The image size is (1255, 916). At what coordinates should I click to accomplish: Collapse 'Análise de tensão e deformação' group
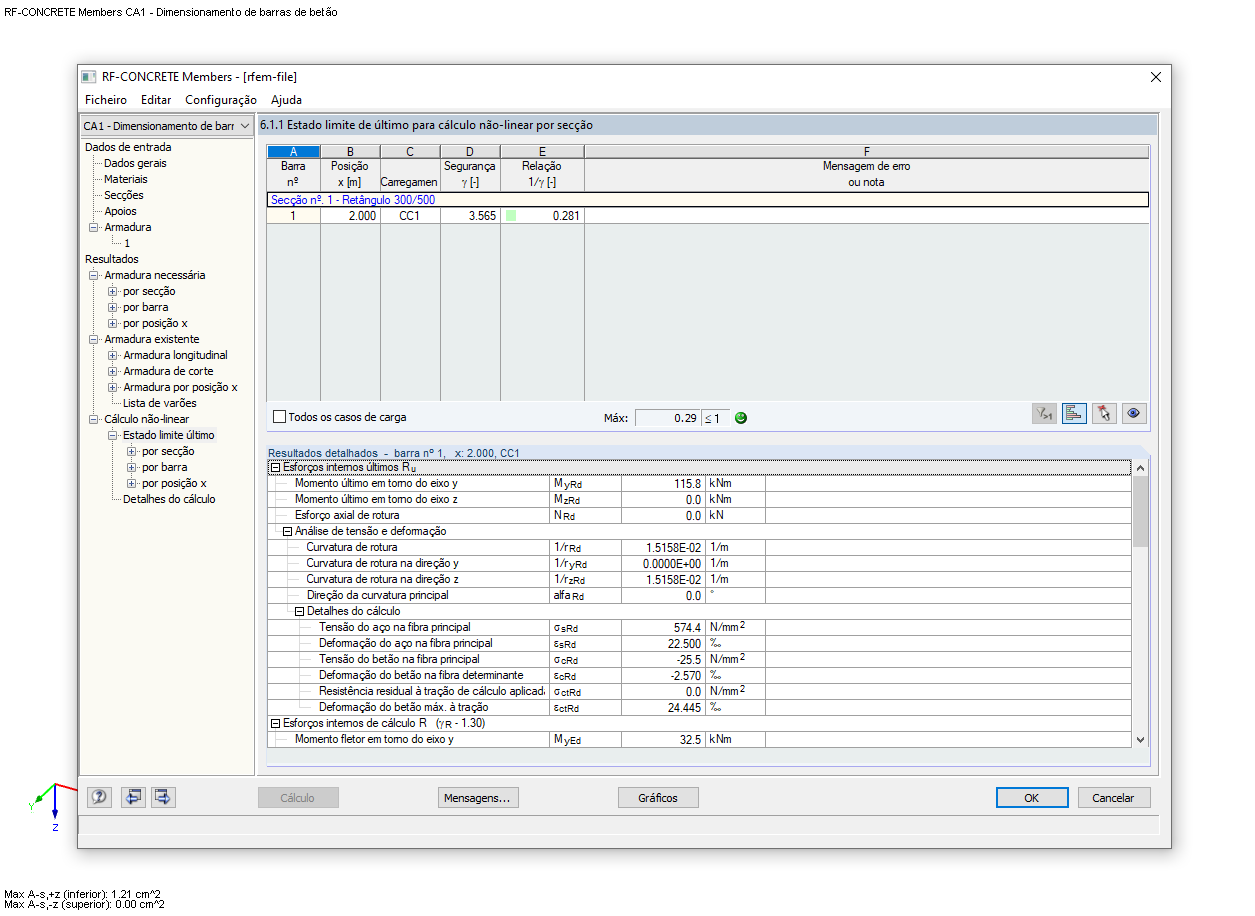[x=287, y=531]
